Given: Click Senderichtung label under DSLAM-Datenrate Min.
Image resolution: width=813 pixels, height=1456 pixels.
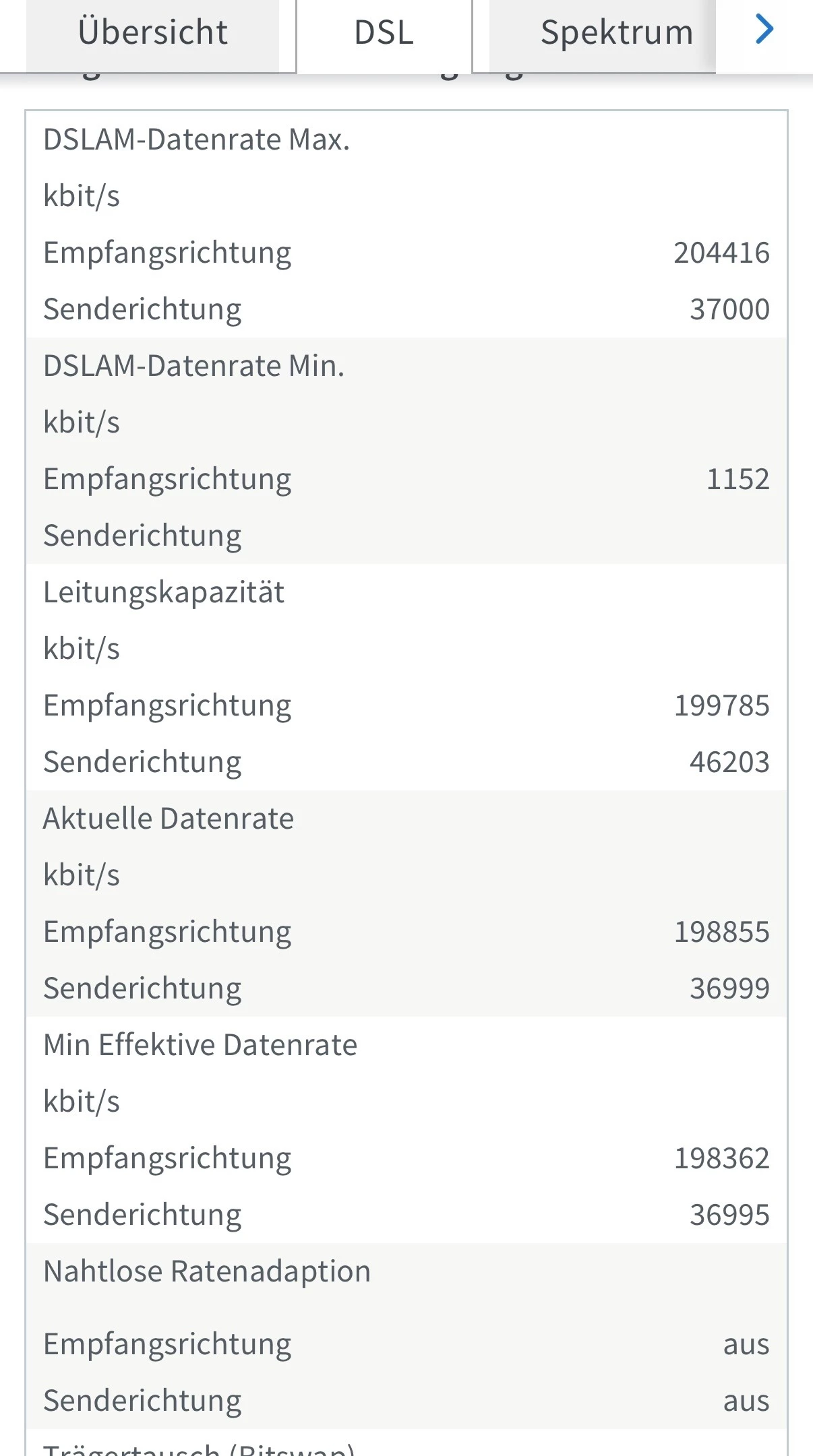Looking at the screenshot, I should [142, 536].
